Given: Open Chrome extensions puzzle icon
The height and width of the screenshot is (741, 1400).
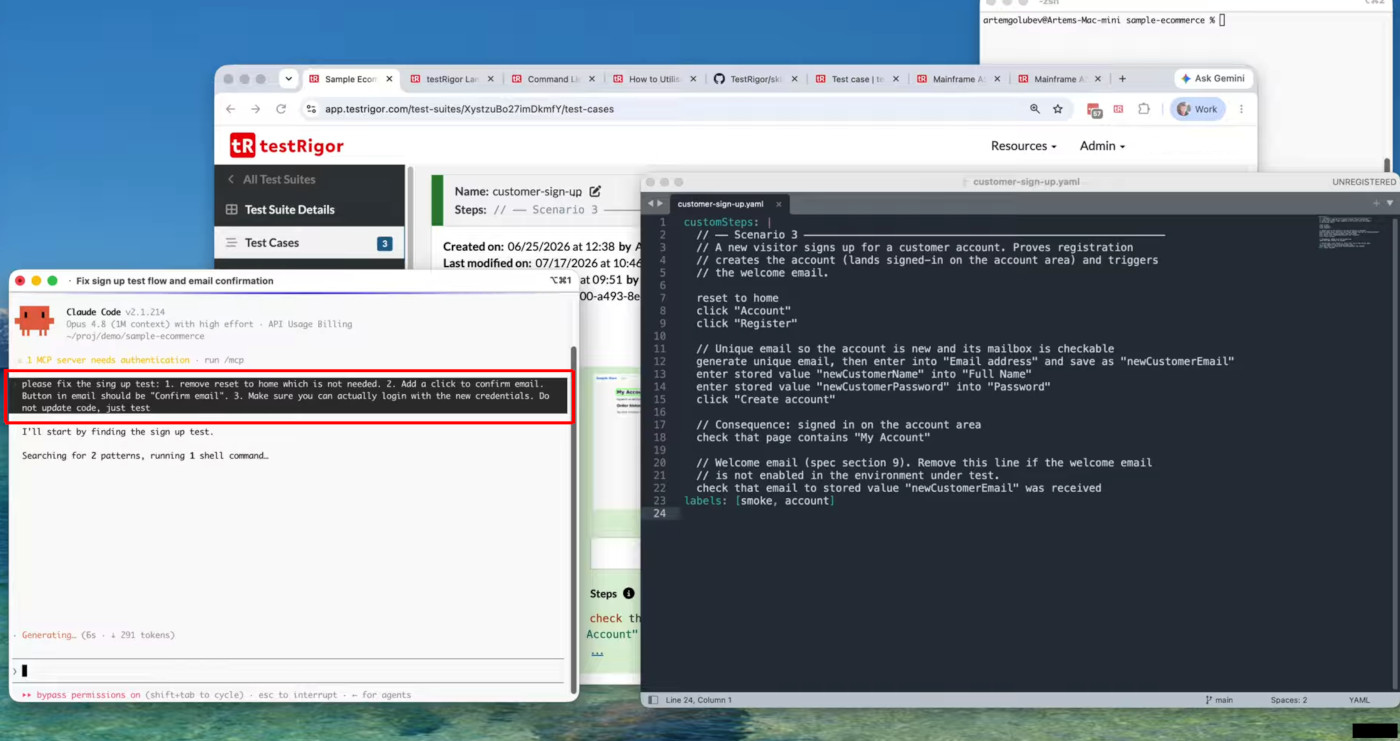Looking at the screenshot, I should (x=1144, y=109).
